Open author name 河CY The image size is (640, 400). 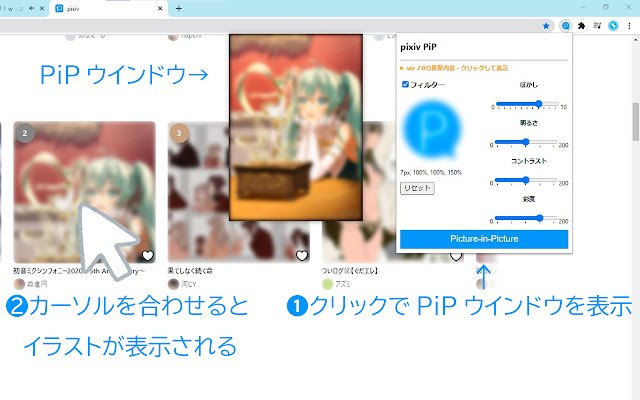point(189,284)
